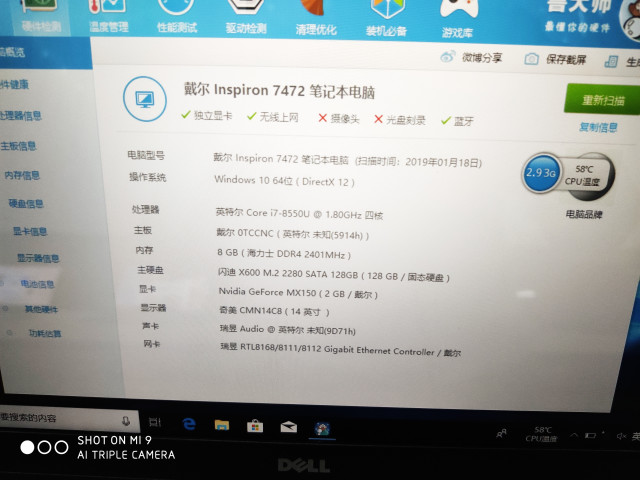Click the Nvidia GeForce MX150 entry
This screenshot has width=640, height=480.
[x=298, y=293]
